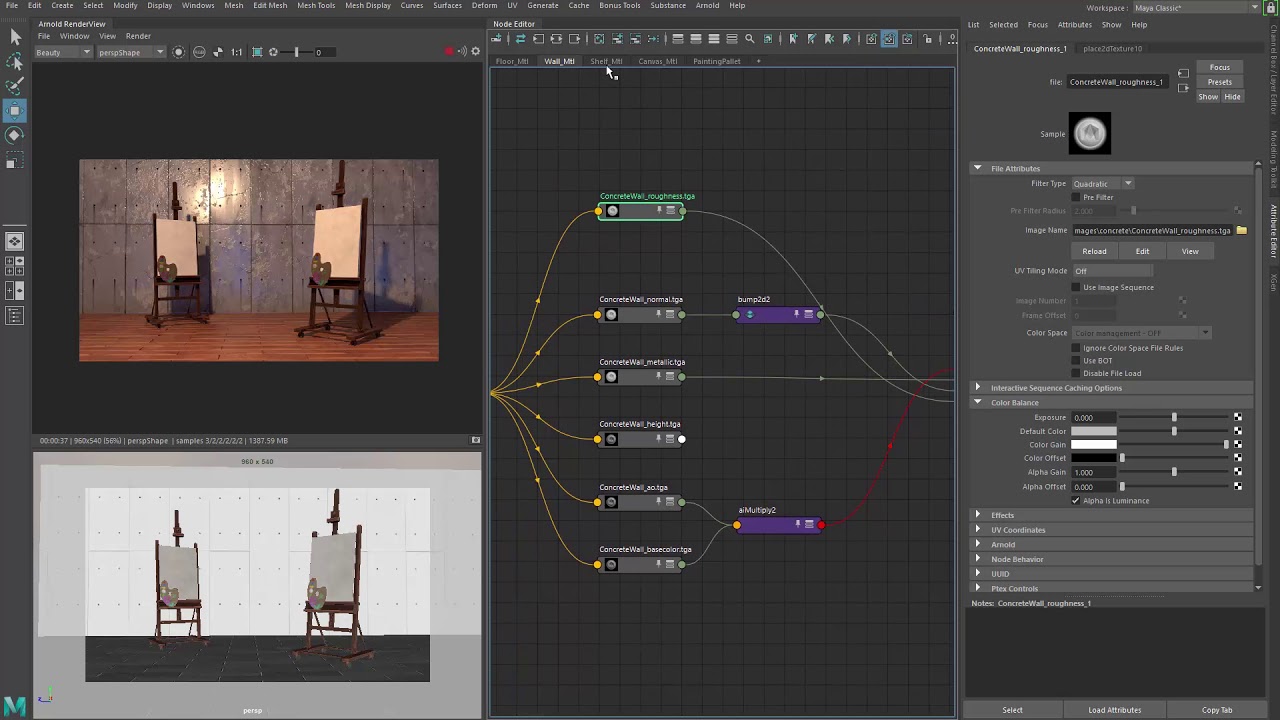This screenshot has height=720, width=1280.
Task: Choose the Paint selection brush tool
Action: pos(15,85)
